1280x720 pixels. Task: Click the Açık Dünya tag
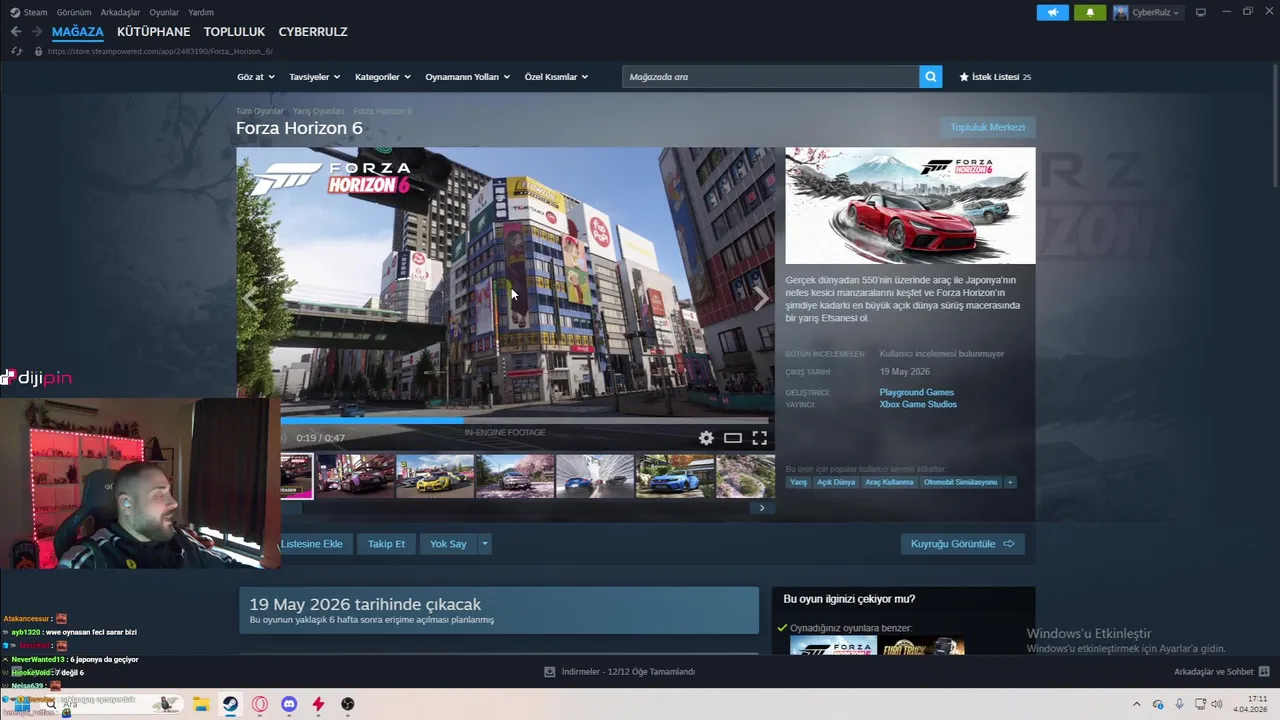click(836, 482)
